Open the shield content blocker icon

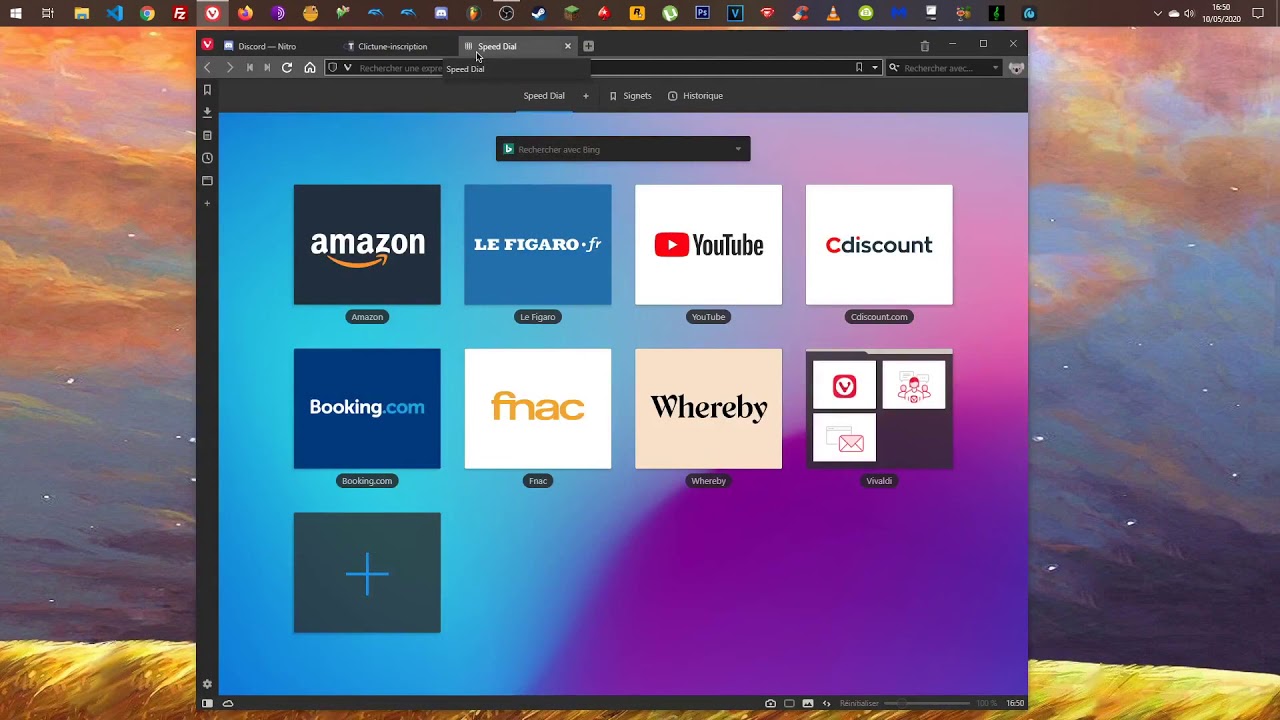333,68
